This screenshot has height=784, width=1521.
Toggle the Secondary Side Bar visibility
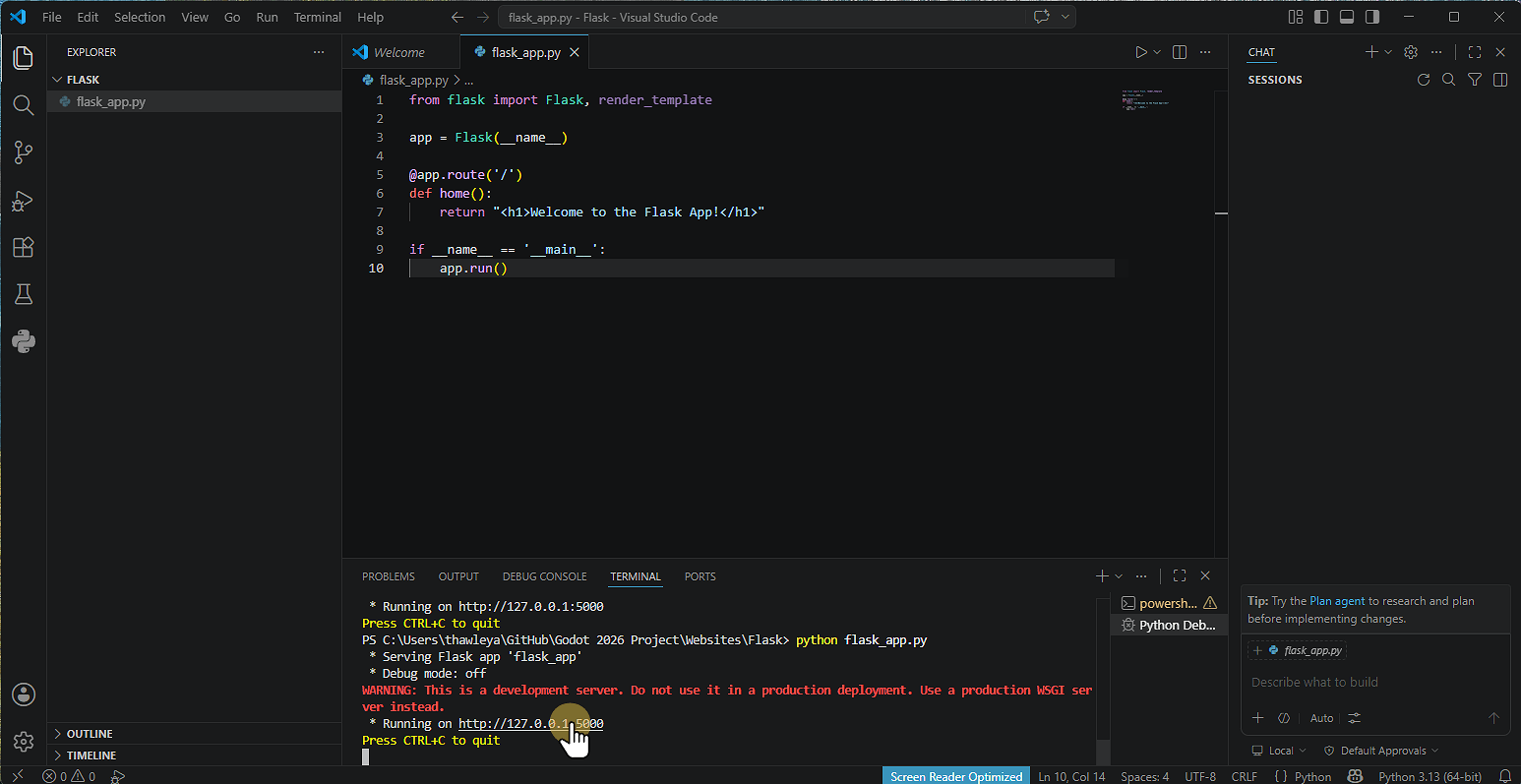tap(1372, 17)
